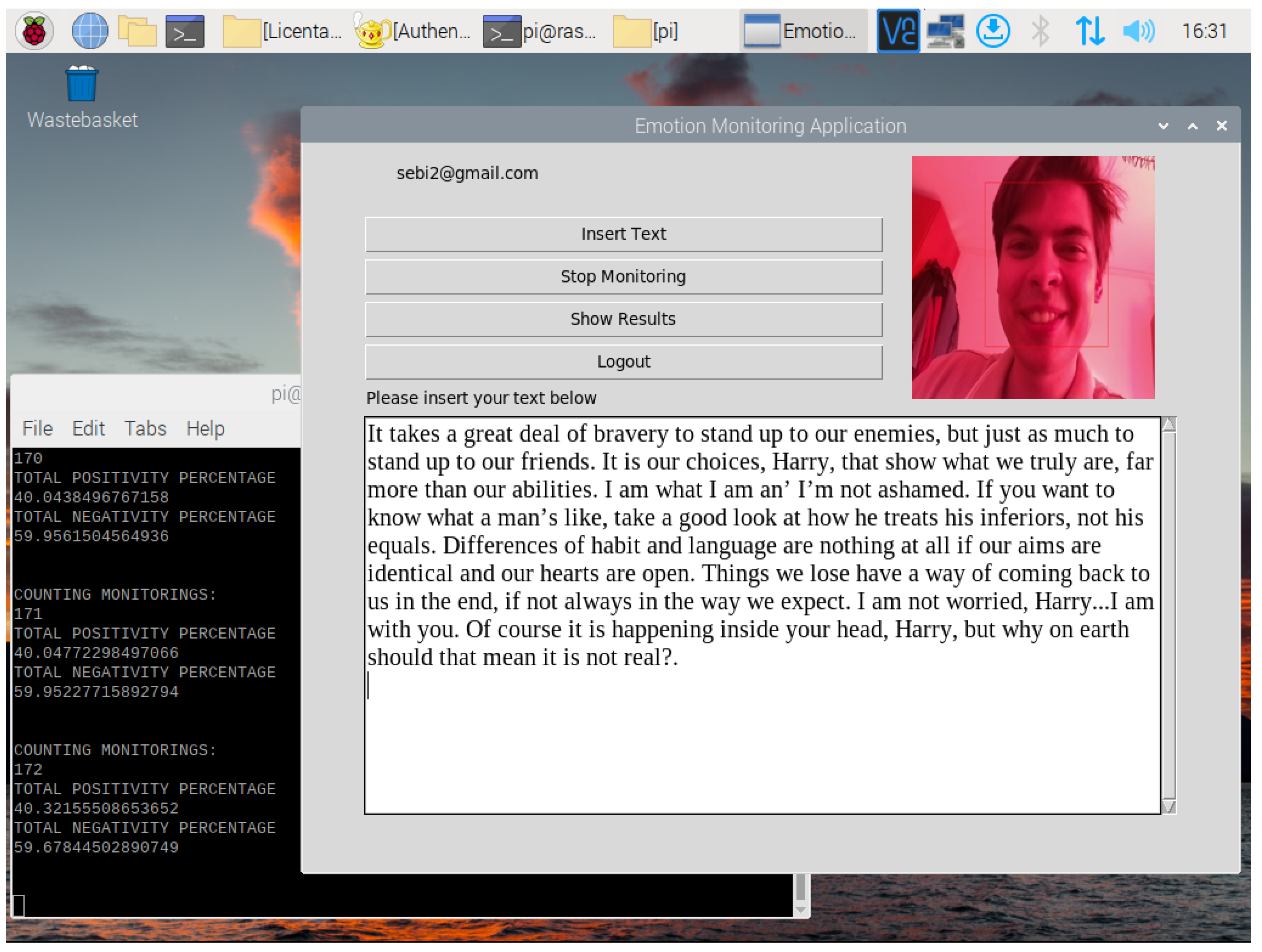Launch the web browser globe icon
Viewport: 1262px width, 952px height.
(x=90, y=31)
